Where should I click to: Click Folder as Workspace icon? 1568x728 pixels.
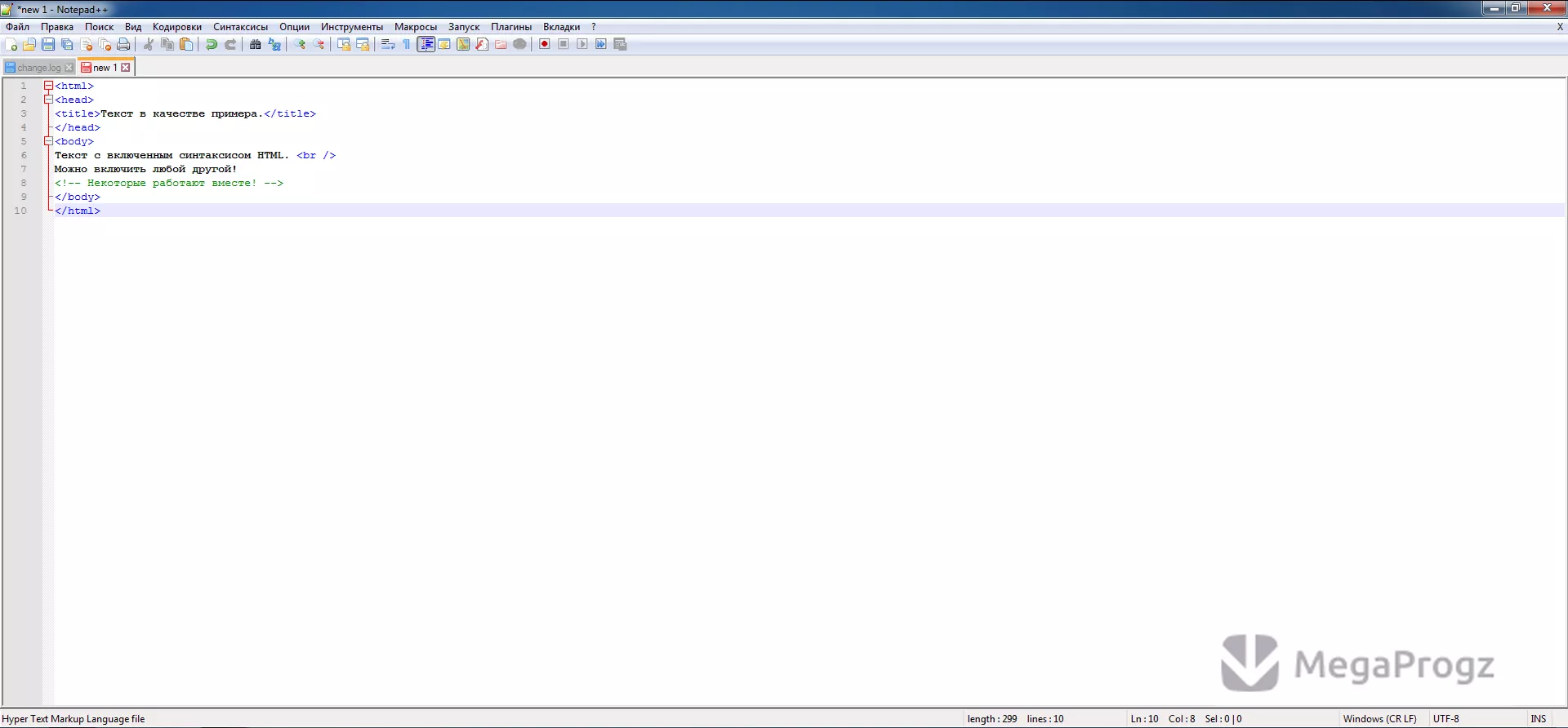point(501,44)
